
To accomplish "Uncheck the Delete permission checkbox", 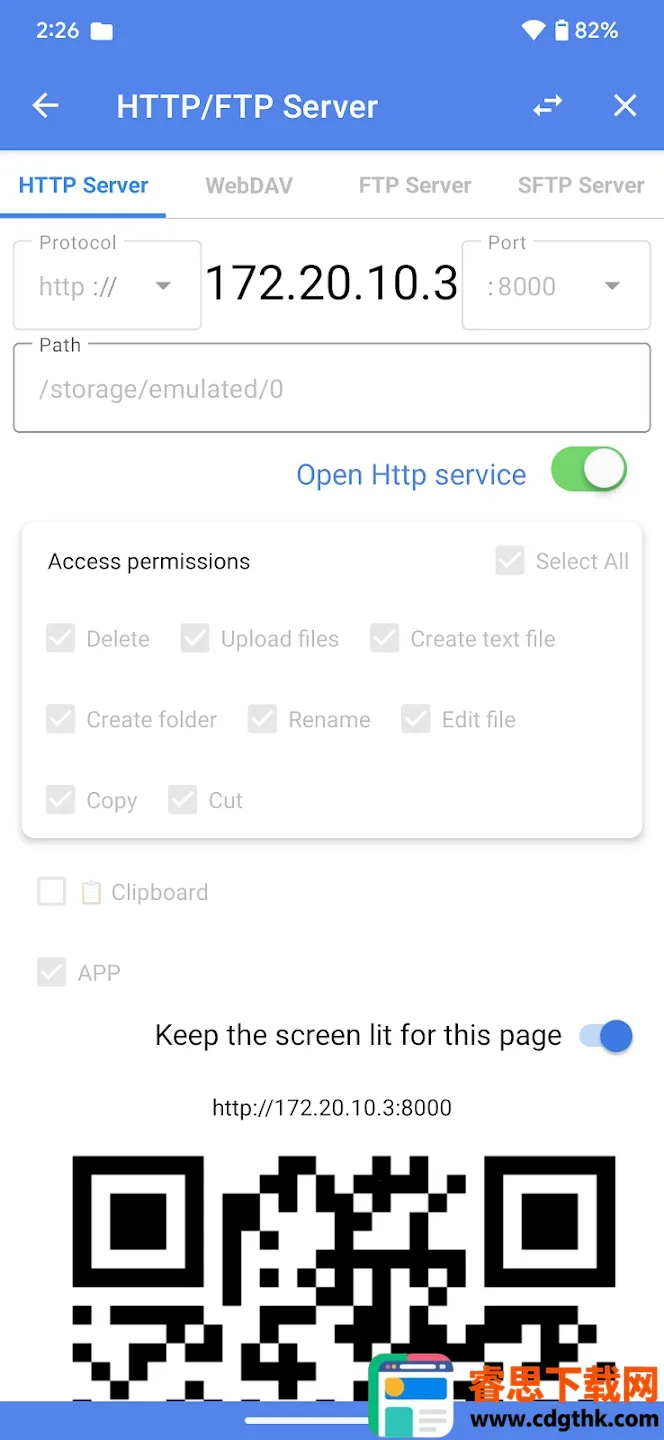I will [61, 639].
